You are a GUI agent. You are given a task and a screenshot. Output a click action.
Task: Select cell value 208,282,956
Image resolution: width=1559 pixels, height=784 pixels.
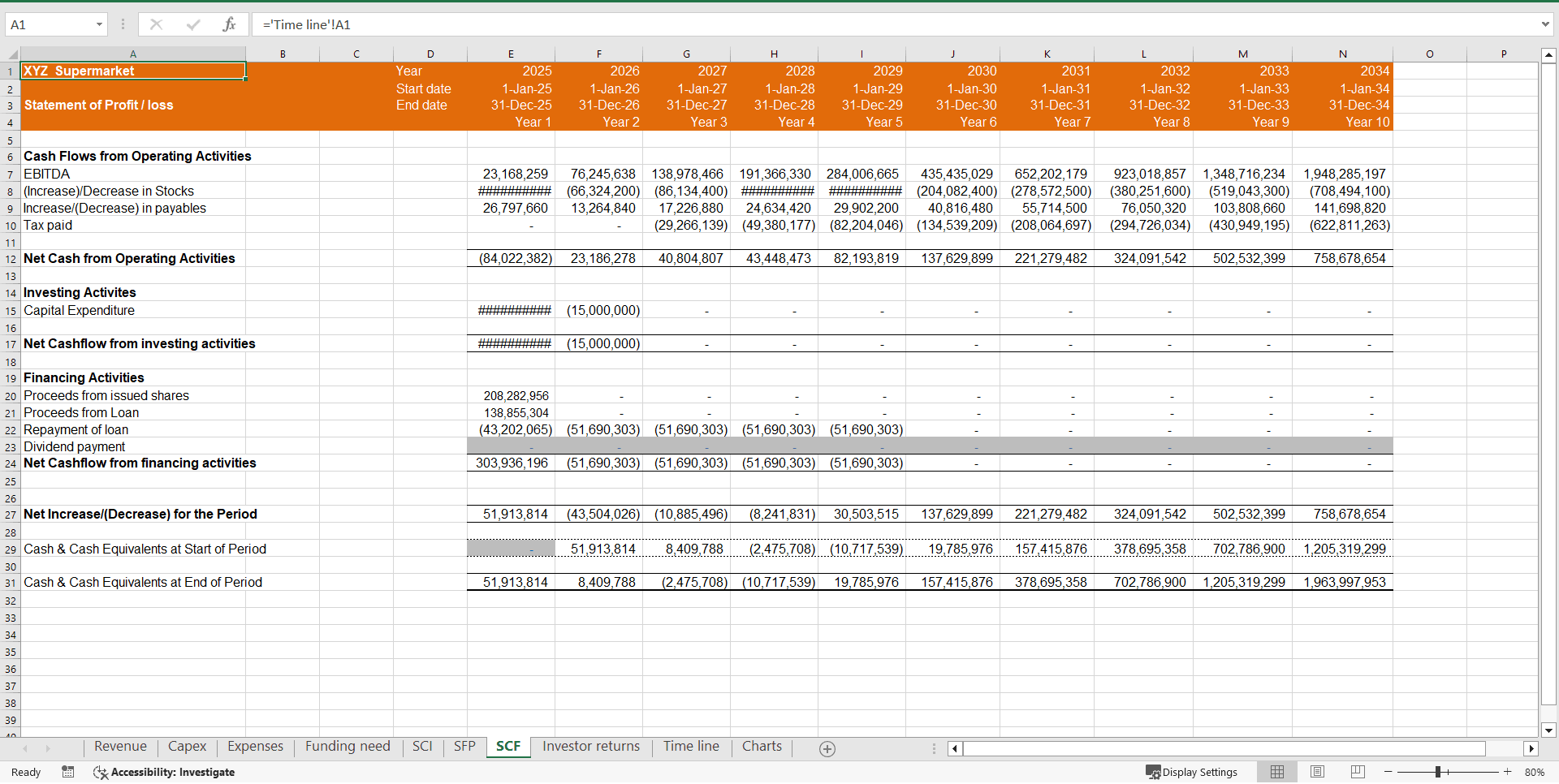[x=516, y=395]
